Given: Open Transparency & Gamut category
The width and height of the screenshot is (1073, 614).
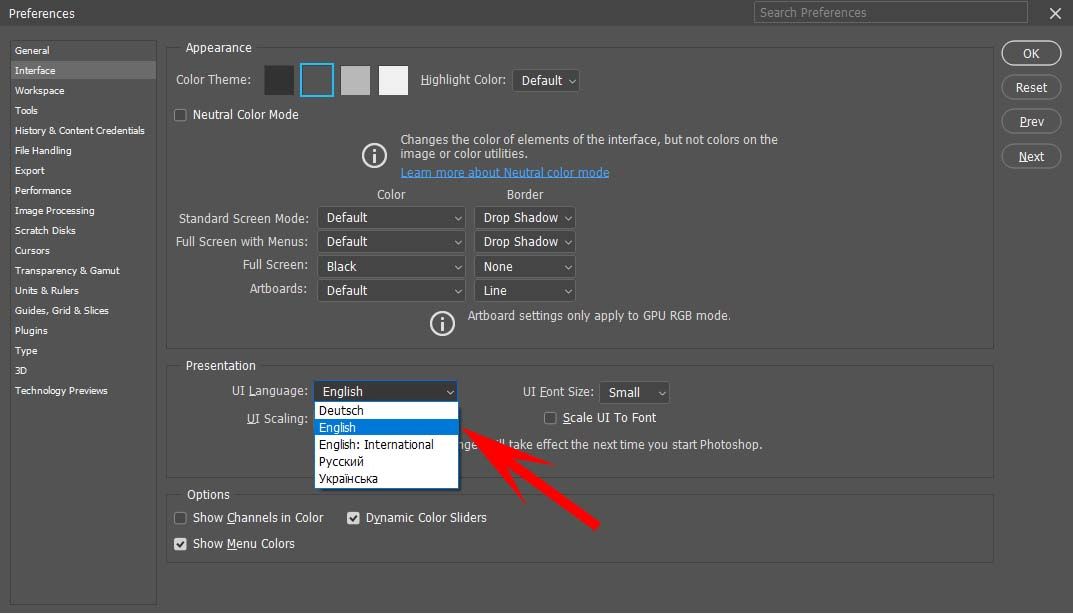Looking at the screenshot, I should pyautogui.click(x=83, y=270).
